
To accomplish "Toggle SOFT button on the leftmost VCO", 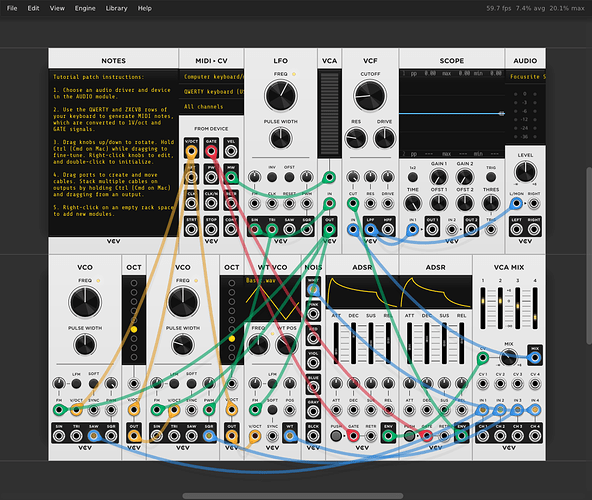I will coord(94,384).
